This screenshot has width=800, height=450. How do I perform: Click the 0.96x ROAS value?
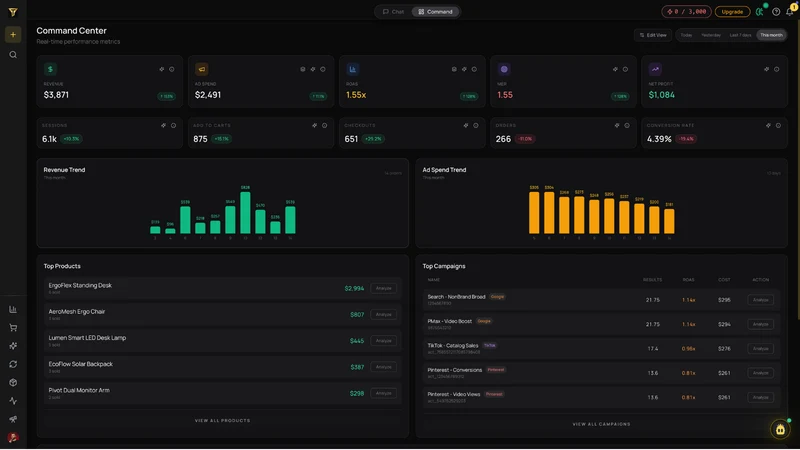[688, 349]
